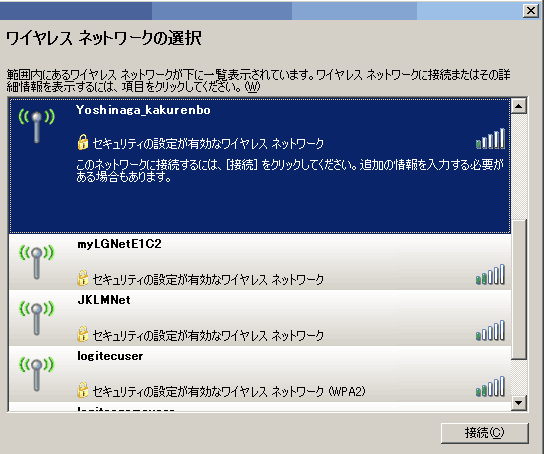The height and width of the screenshot is (454, 544).
Task: Click the scrollbar up arrow
Action: tap(519, 106)
